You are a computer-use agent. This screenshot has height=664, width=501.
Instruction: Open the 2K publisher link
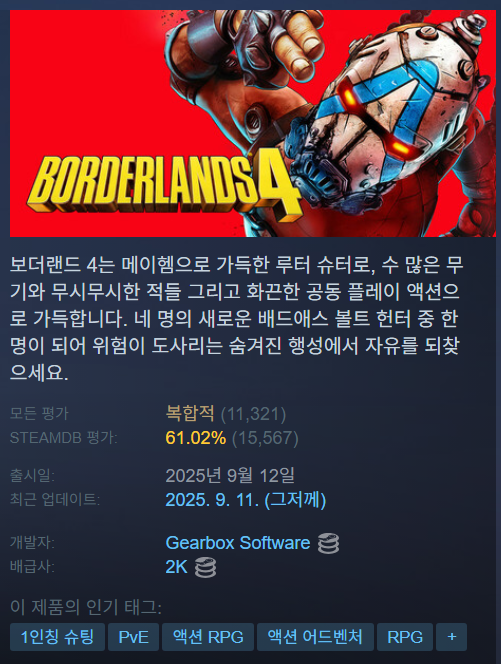pyautogui.click(x=176, y=567)
